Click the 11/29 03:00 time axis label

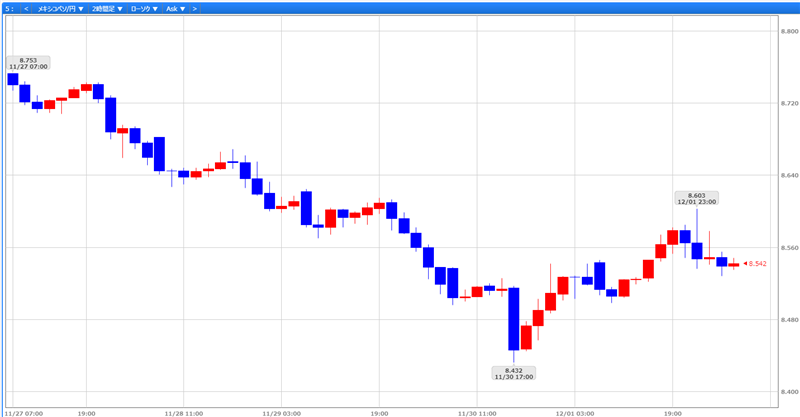click(281, 412)
